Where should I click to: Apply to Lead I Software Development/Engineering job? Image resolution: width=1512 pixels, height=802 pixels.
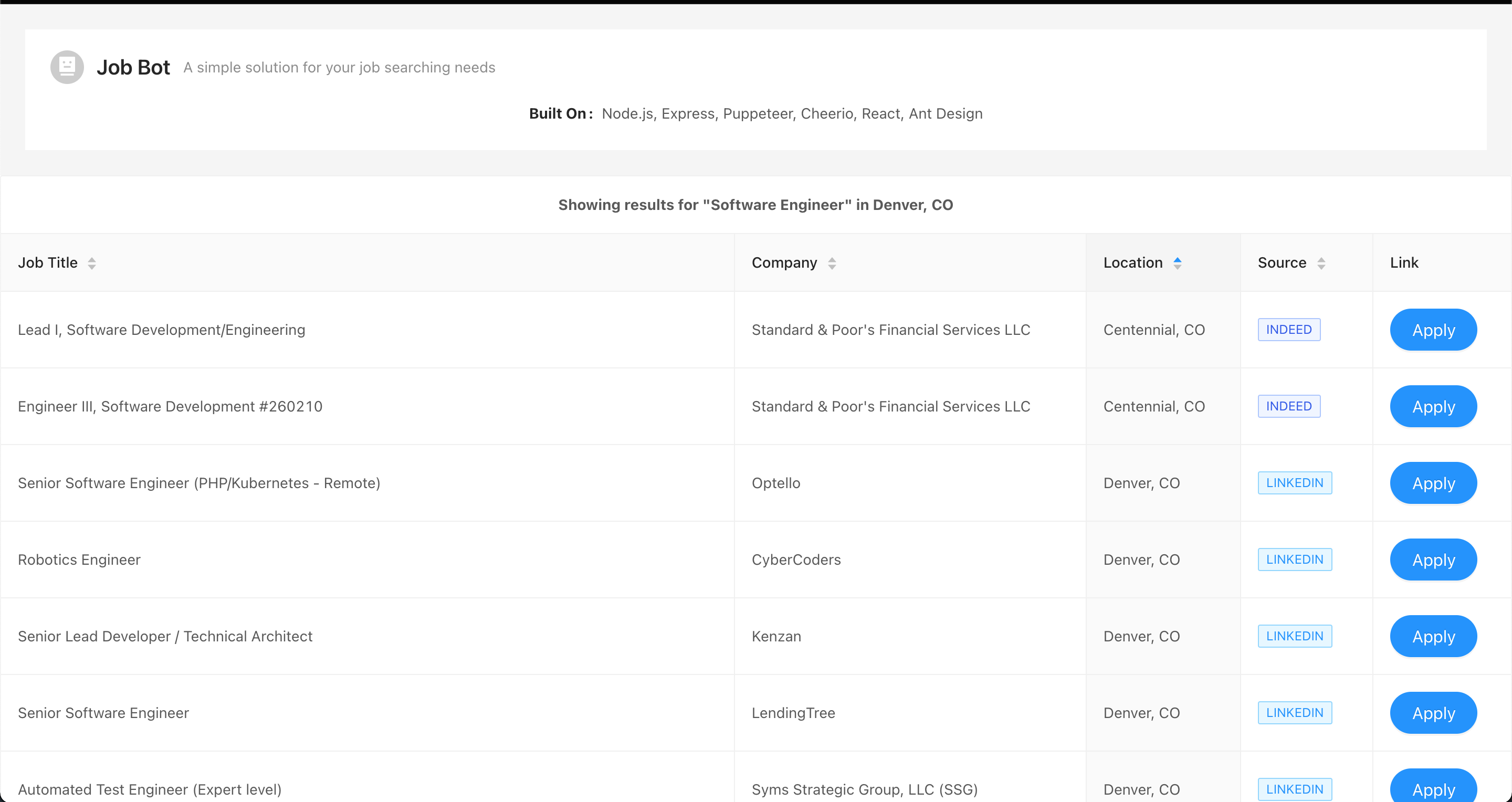tap(1433, 330)
